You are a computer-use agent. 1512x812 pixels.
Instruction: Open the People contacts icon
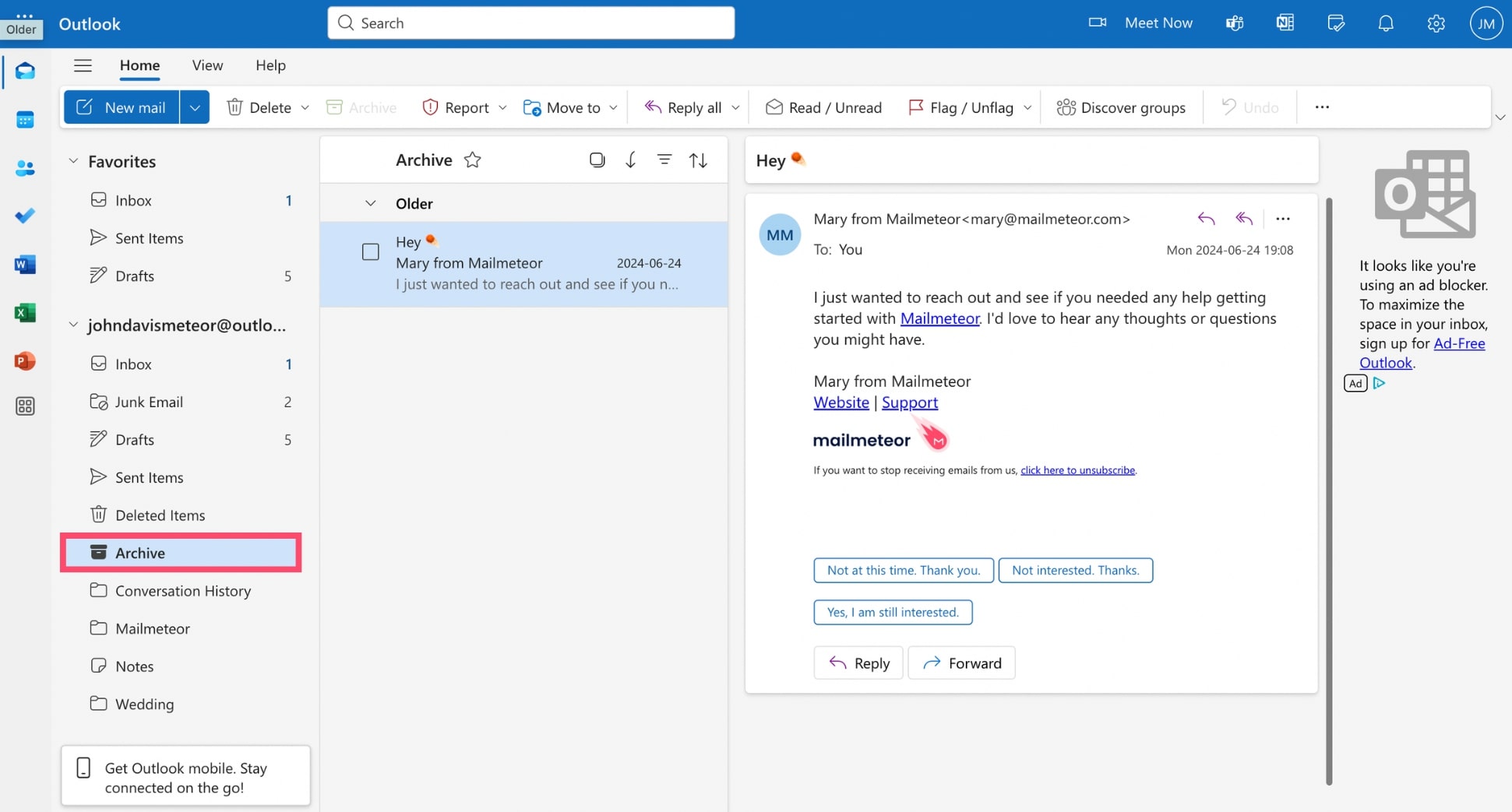pos(25,168)
